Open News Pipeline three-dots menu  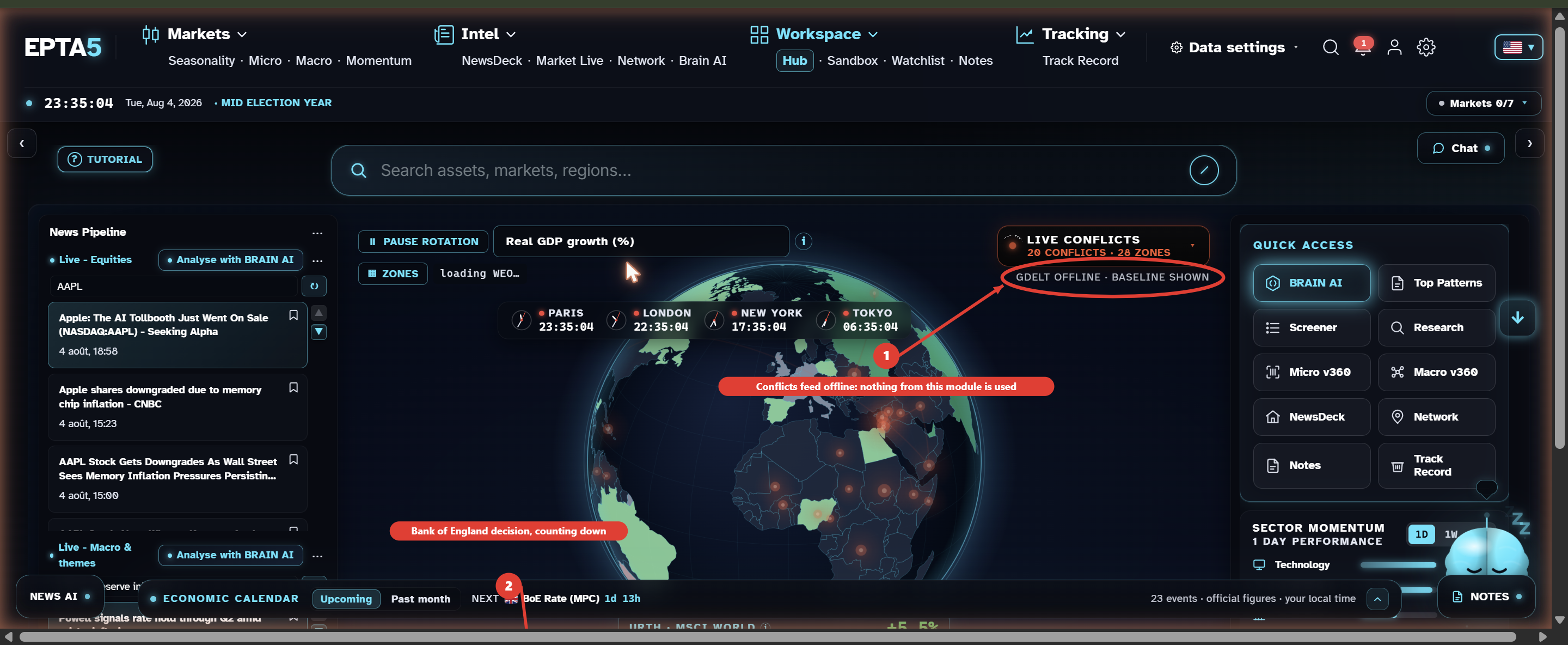tap(317, 233)
